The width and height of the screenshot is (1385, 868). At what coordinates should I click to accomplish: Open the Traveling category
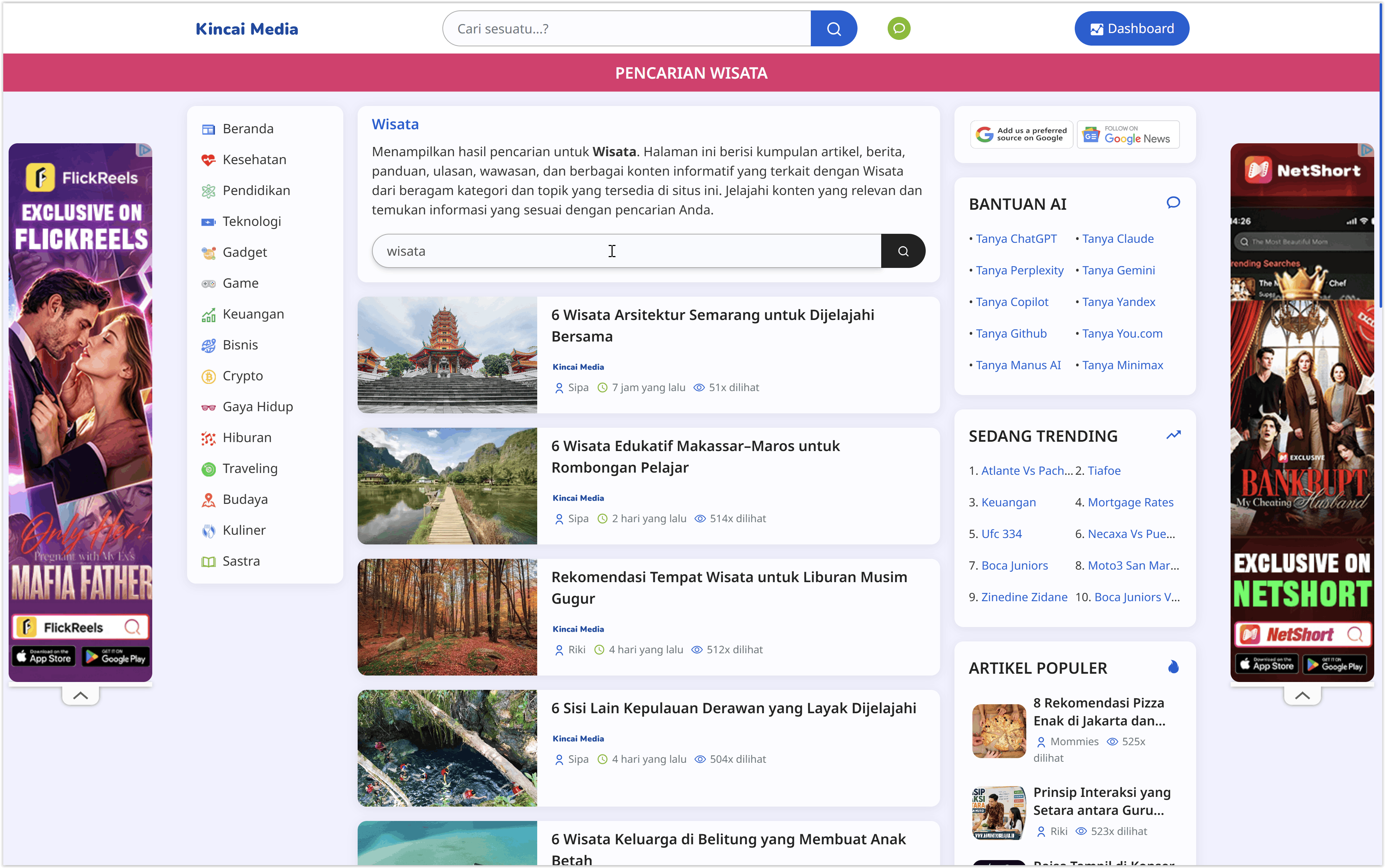tap(250, 469)
